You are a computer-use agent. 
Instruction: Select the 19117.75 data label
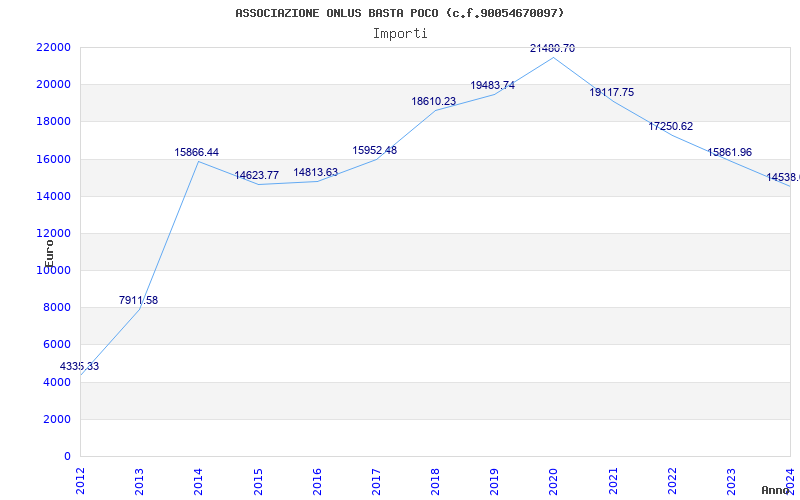click(x=612, y=92)
